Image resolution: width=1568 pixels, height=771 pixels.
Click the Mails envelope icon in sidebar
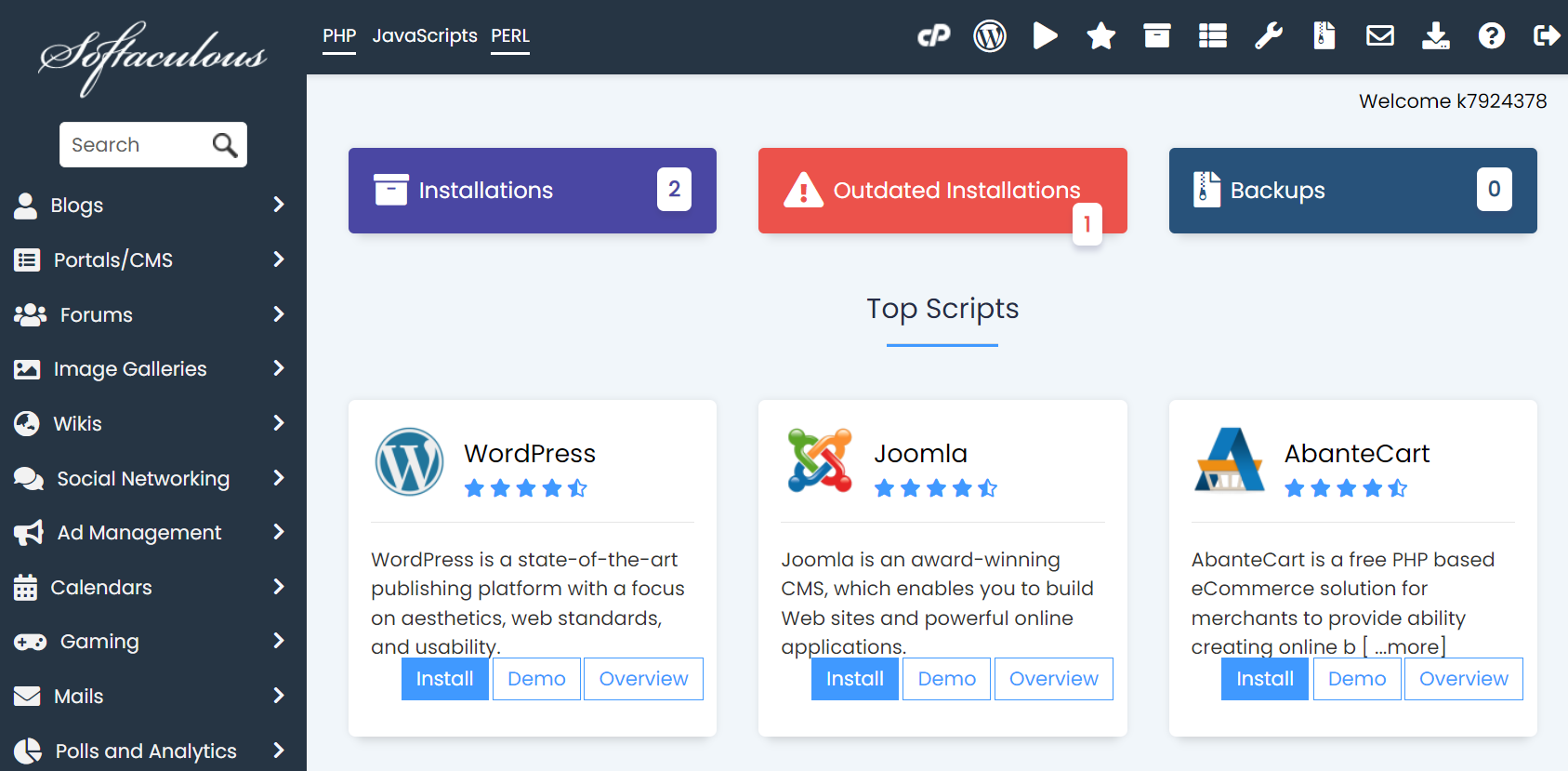coord(27,697)
